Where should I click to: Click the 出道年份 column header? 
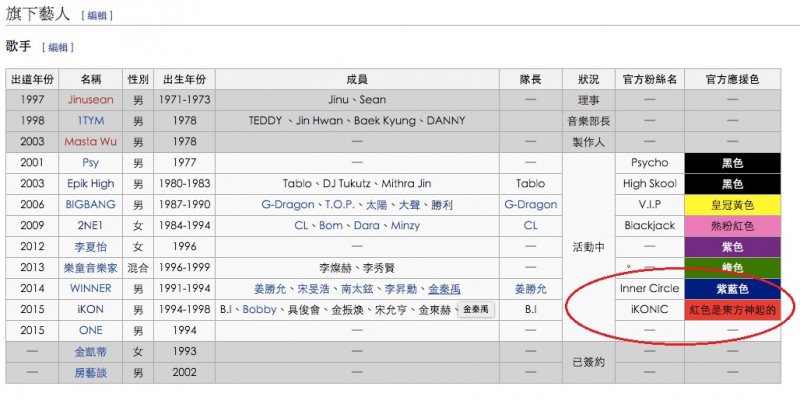tap(32, 79)
